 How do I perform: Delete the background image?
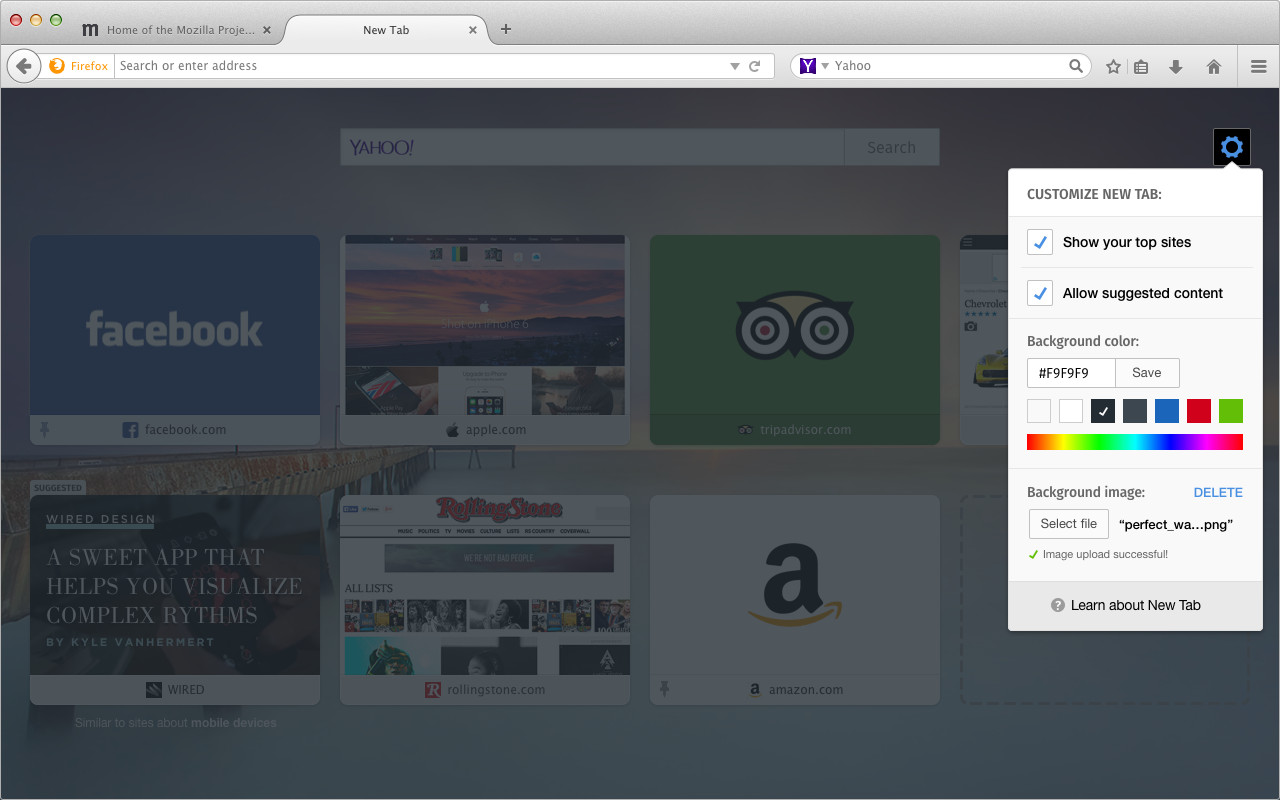click(1218, 492)
